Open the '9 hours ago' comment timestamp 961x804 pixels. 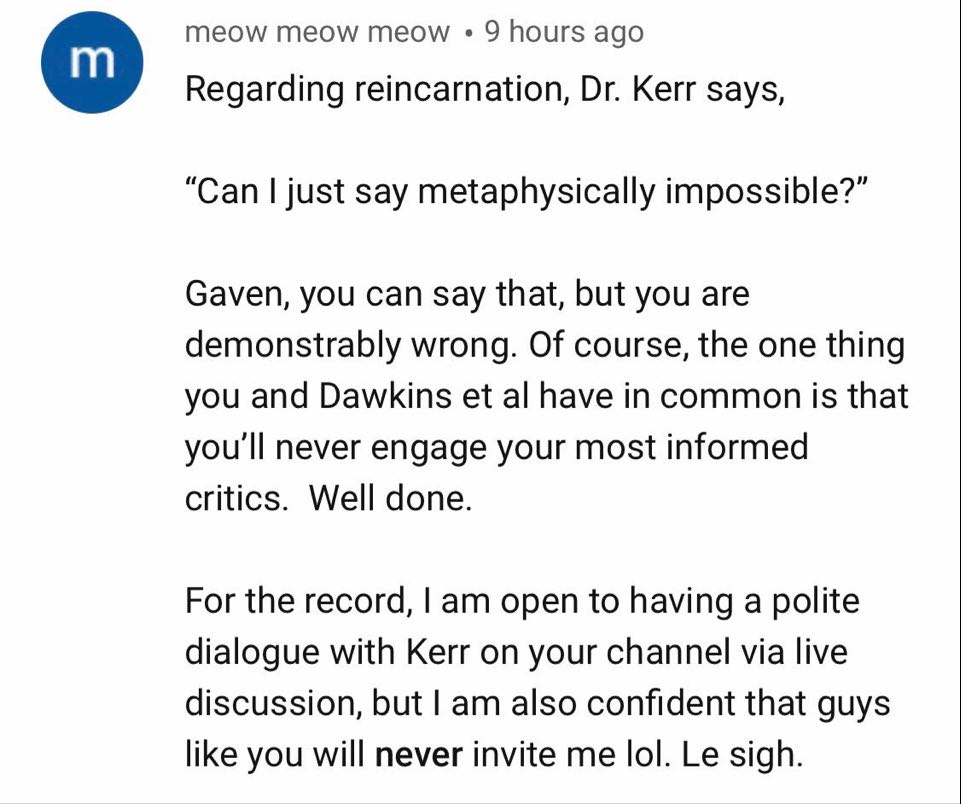564,32
